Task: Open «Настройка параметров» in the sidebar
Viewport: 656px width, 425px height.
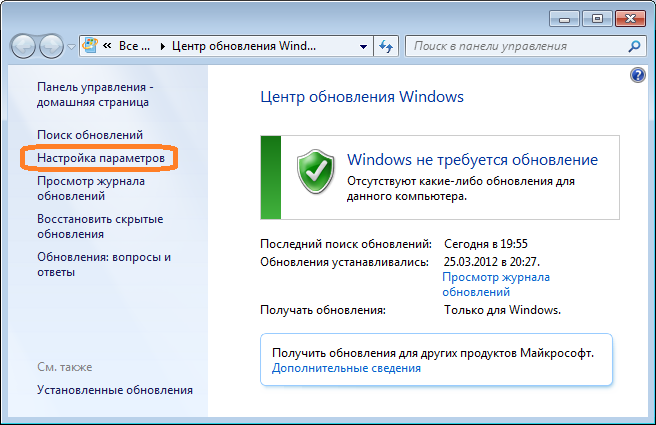Action: [x=101, y=158]
